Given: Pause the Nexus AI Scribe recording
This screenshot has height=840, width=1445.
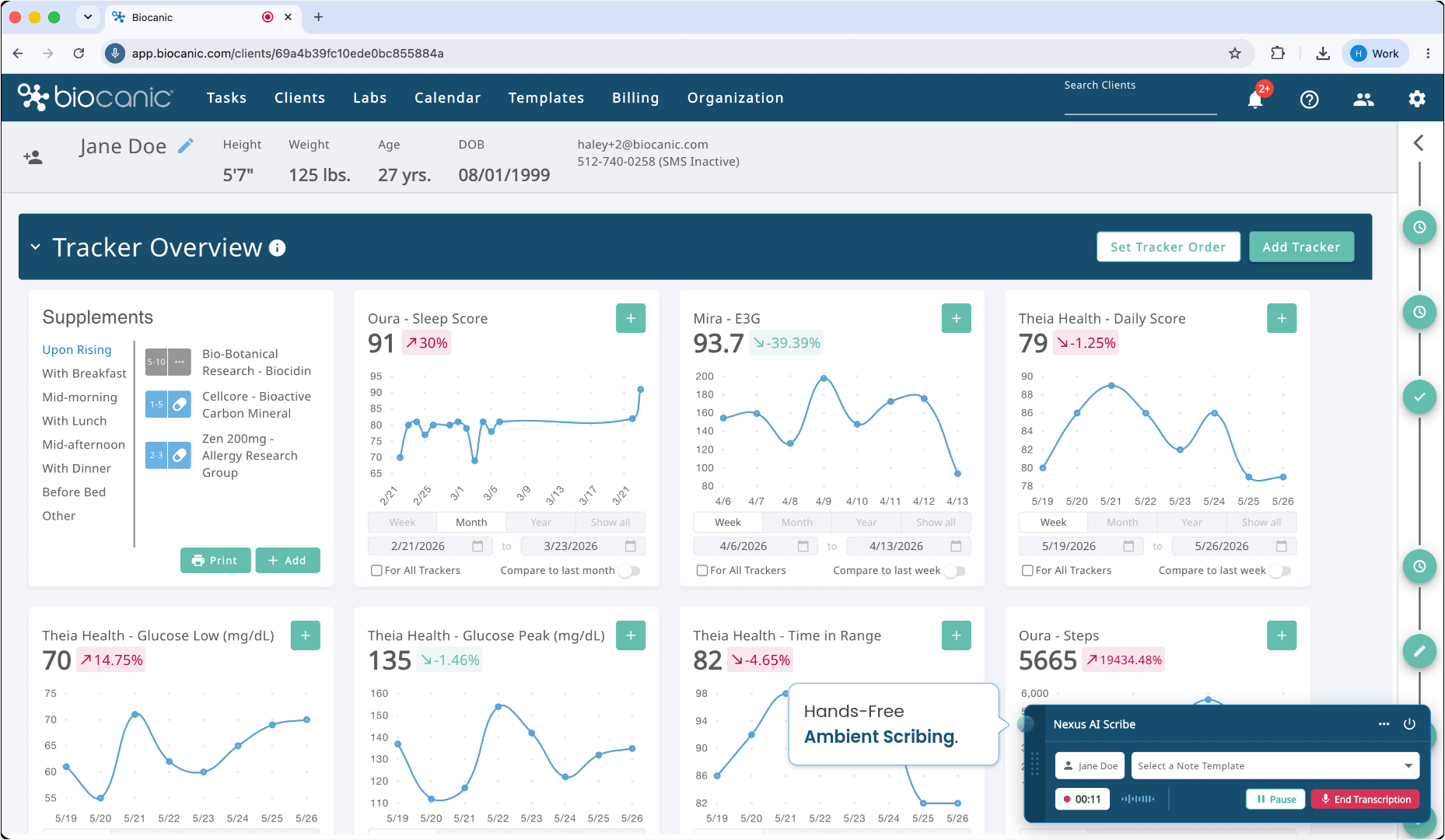Looking at the screenshot, I should [1275, 800].
